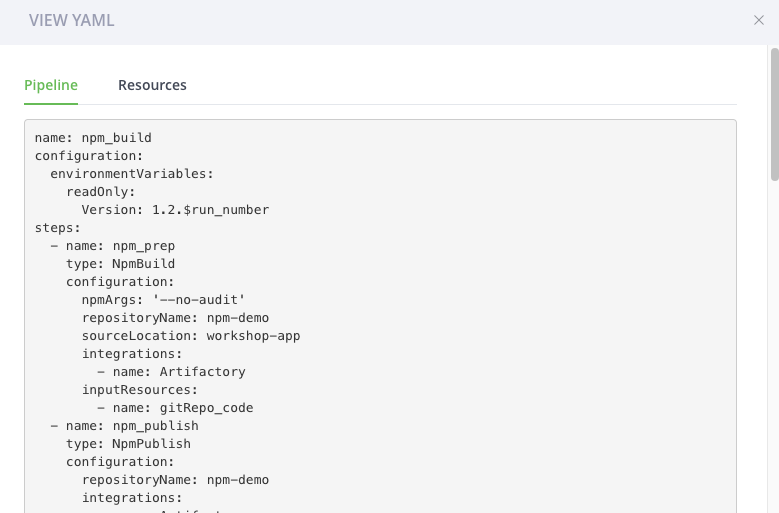Click the inputResources line
This screenshot has height=513, width=779.
[140, 390]
